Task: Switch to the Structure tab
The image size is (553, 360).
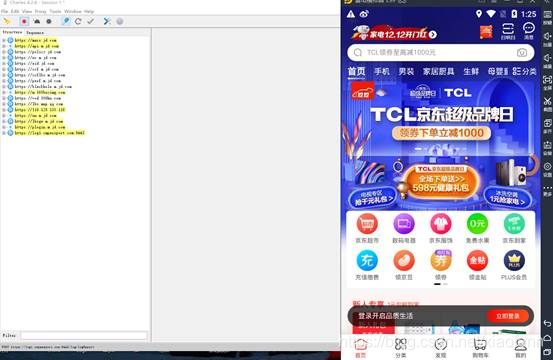Action: [x=12, y=32]
